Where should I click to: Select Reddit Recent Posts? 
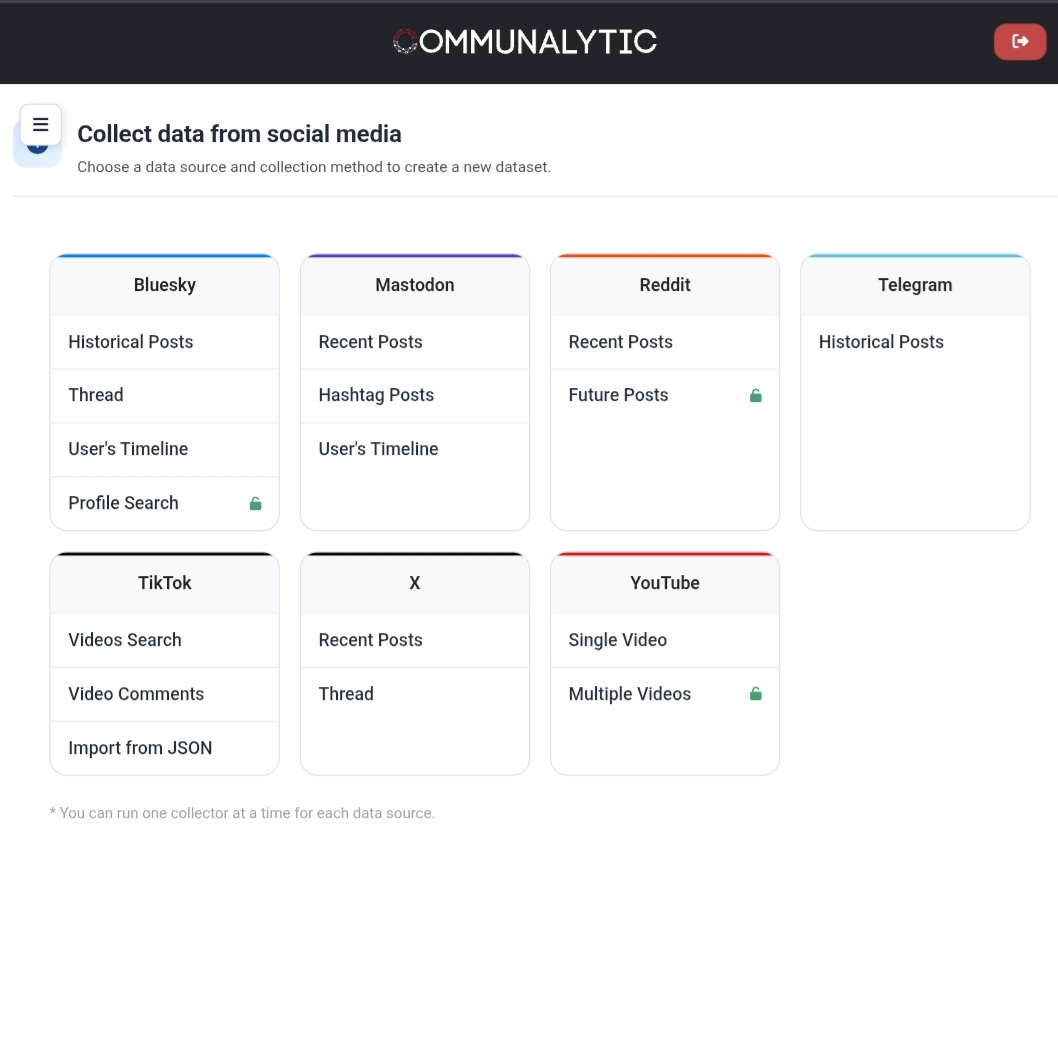[621, 342]
